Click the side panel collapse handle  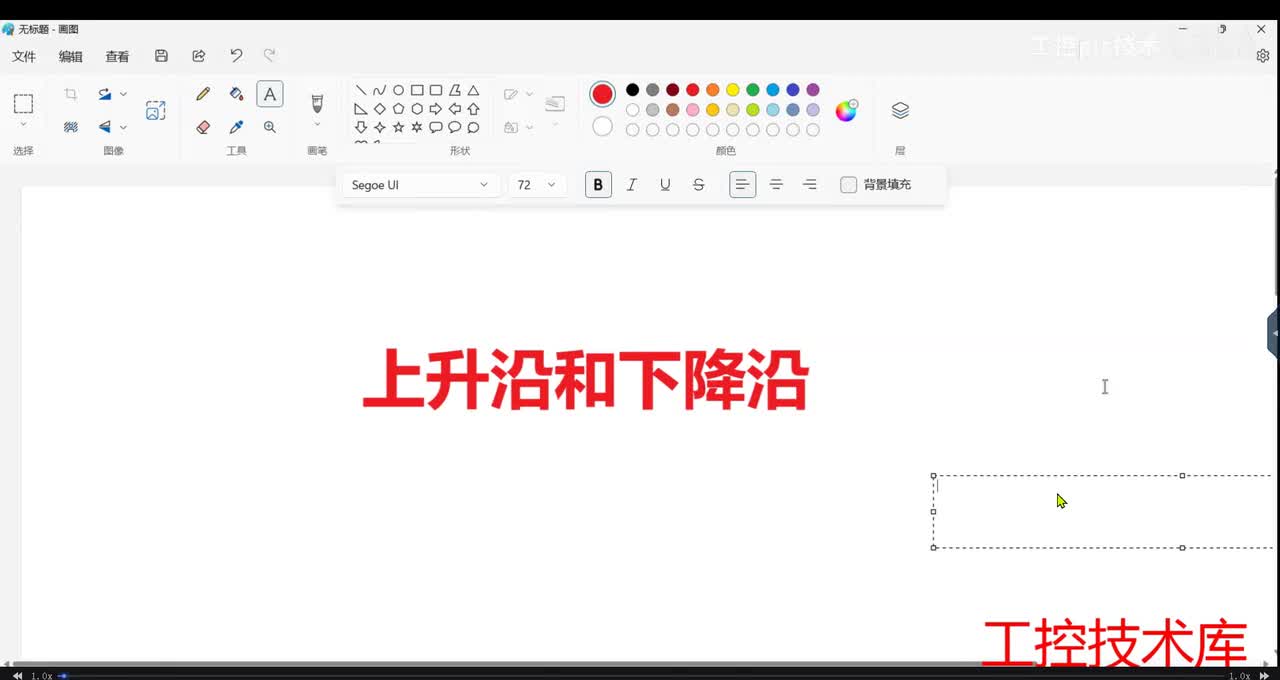coord(1273,333)
